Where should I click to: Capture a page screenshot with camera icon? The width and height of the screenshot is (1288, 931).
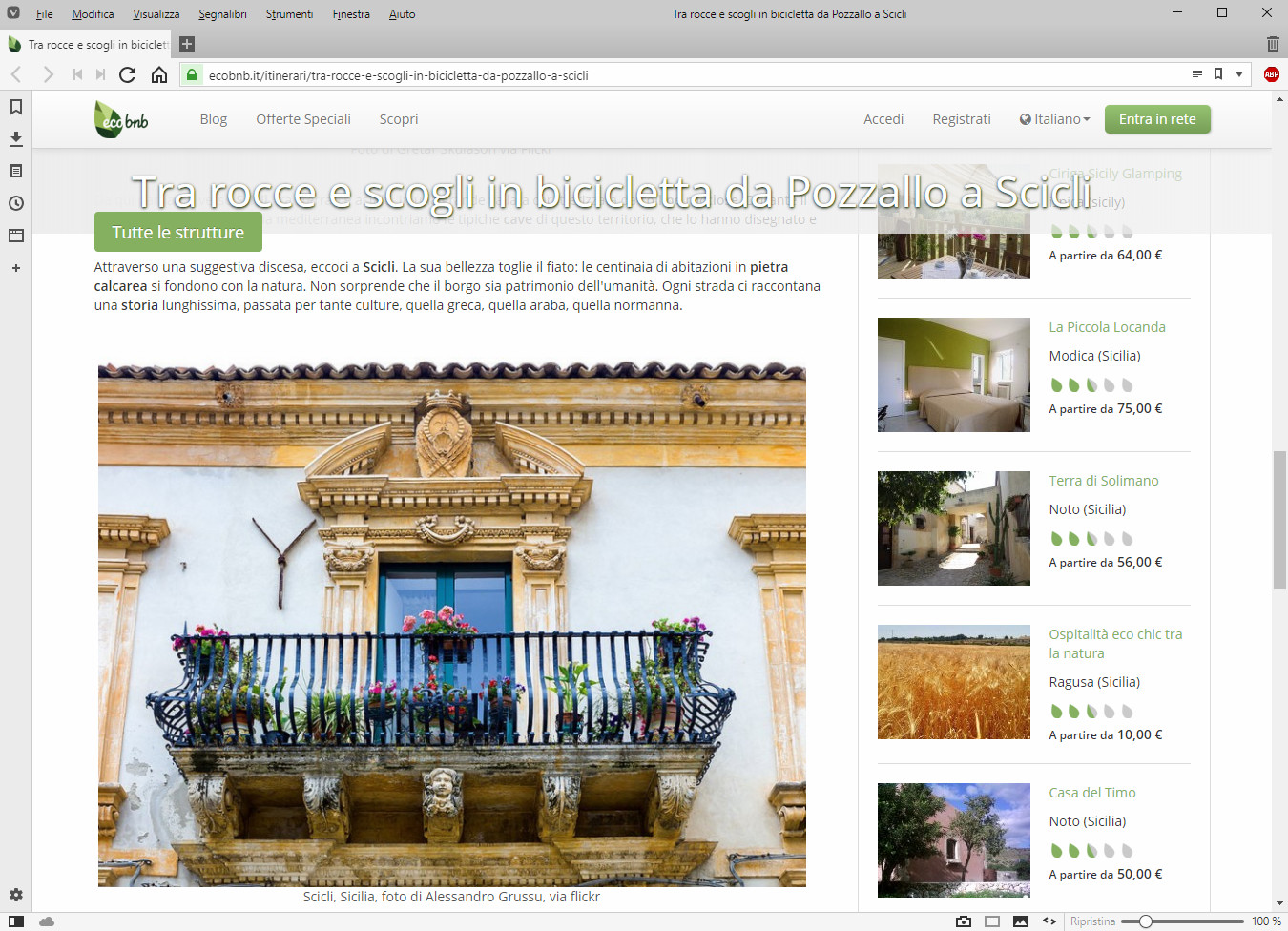pos(964,921)
